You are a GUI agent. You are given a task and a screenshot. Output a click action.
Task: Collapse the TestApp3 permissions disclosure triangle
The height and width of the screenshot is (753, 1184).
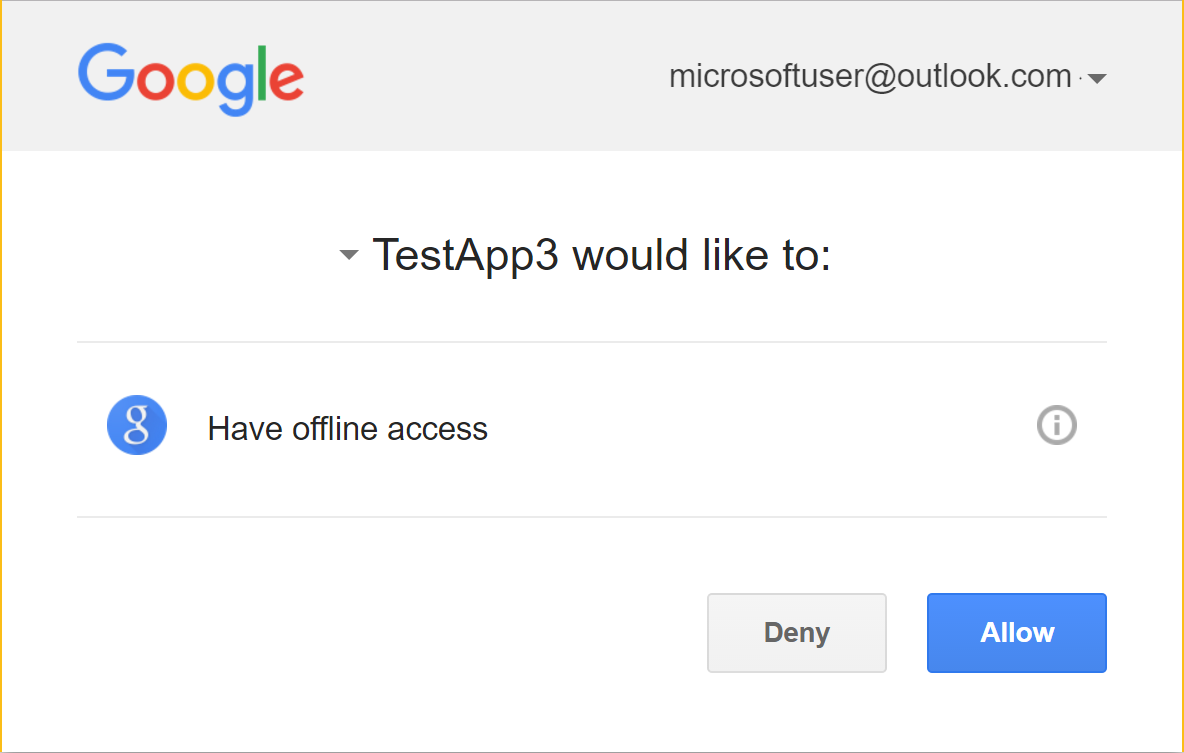(349, 255)
